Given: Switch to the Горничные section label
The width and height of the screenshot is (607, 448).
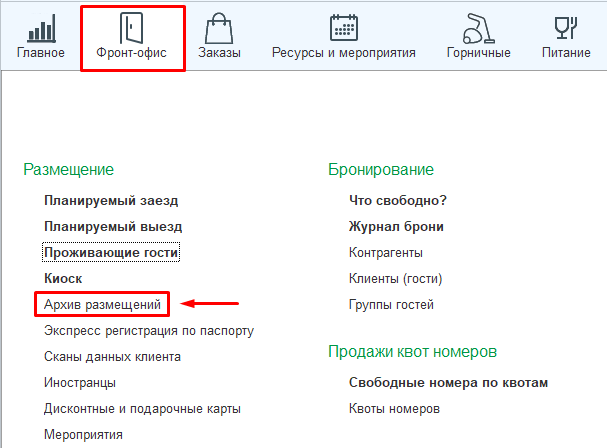Looking at the screenshot, I should pos(479,53).
